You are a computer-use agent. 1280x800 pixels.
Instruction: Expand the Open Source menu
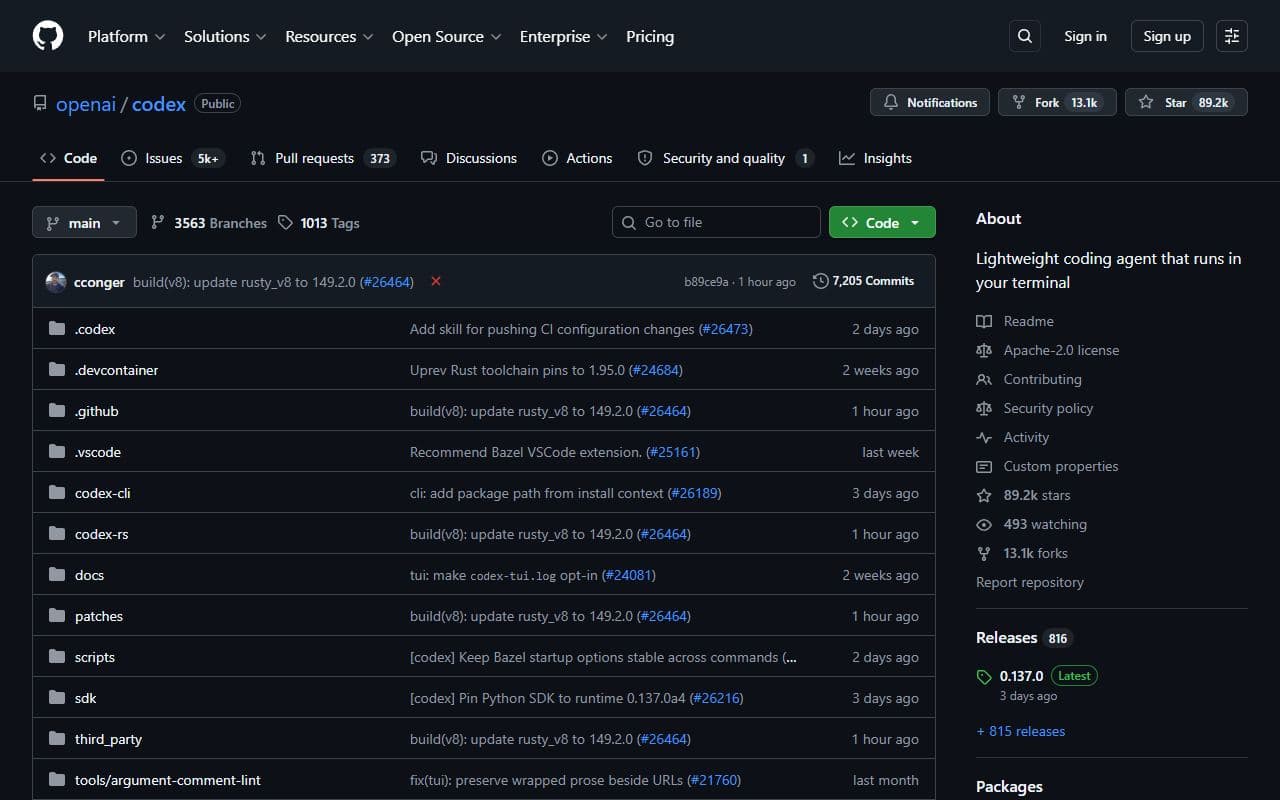pos(447,36)
